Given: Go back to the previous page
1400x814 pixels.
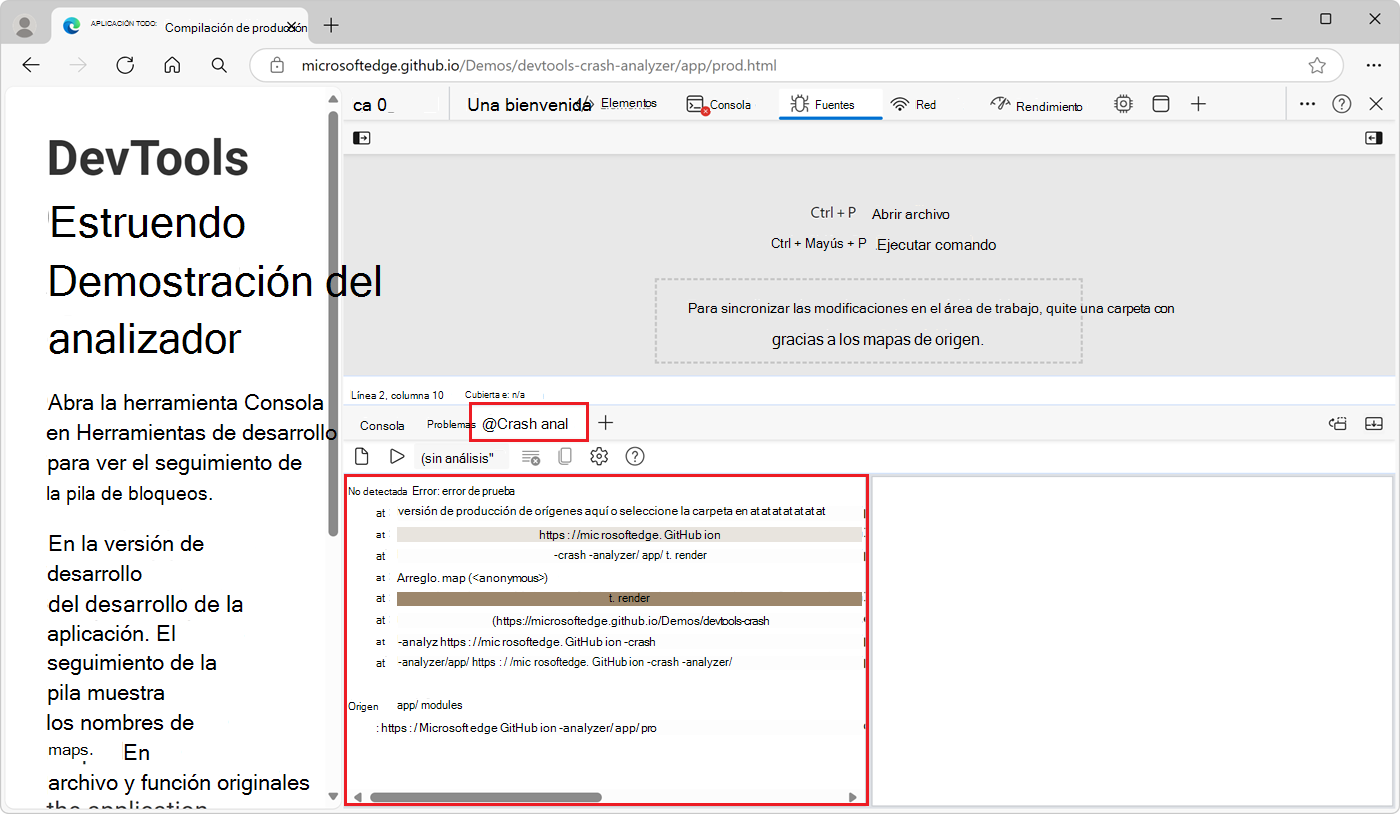Looking at the screenshot, I should pos(31,65).
